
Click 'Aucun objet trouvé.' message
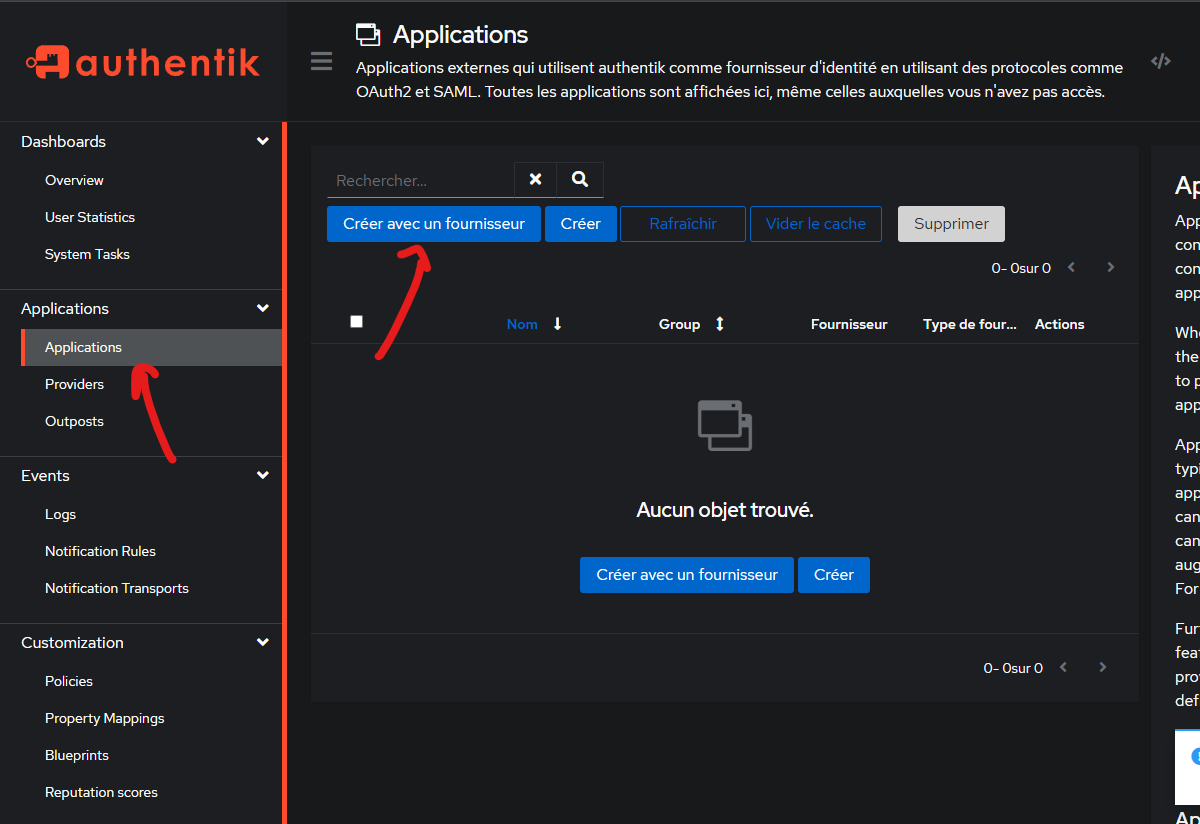725,510
